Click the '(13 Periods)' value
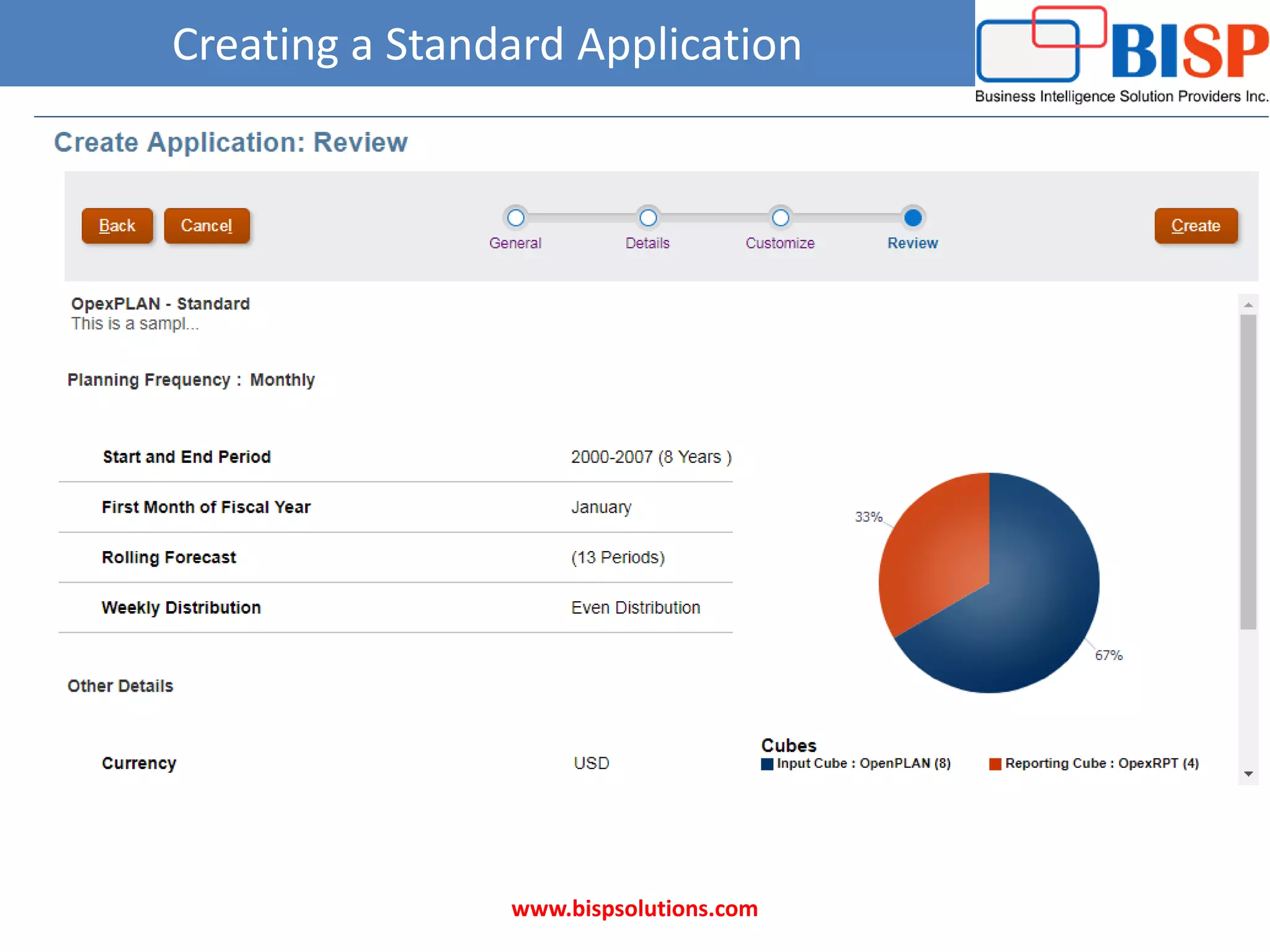The image size is (1270, 952). 618,557
